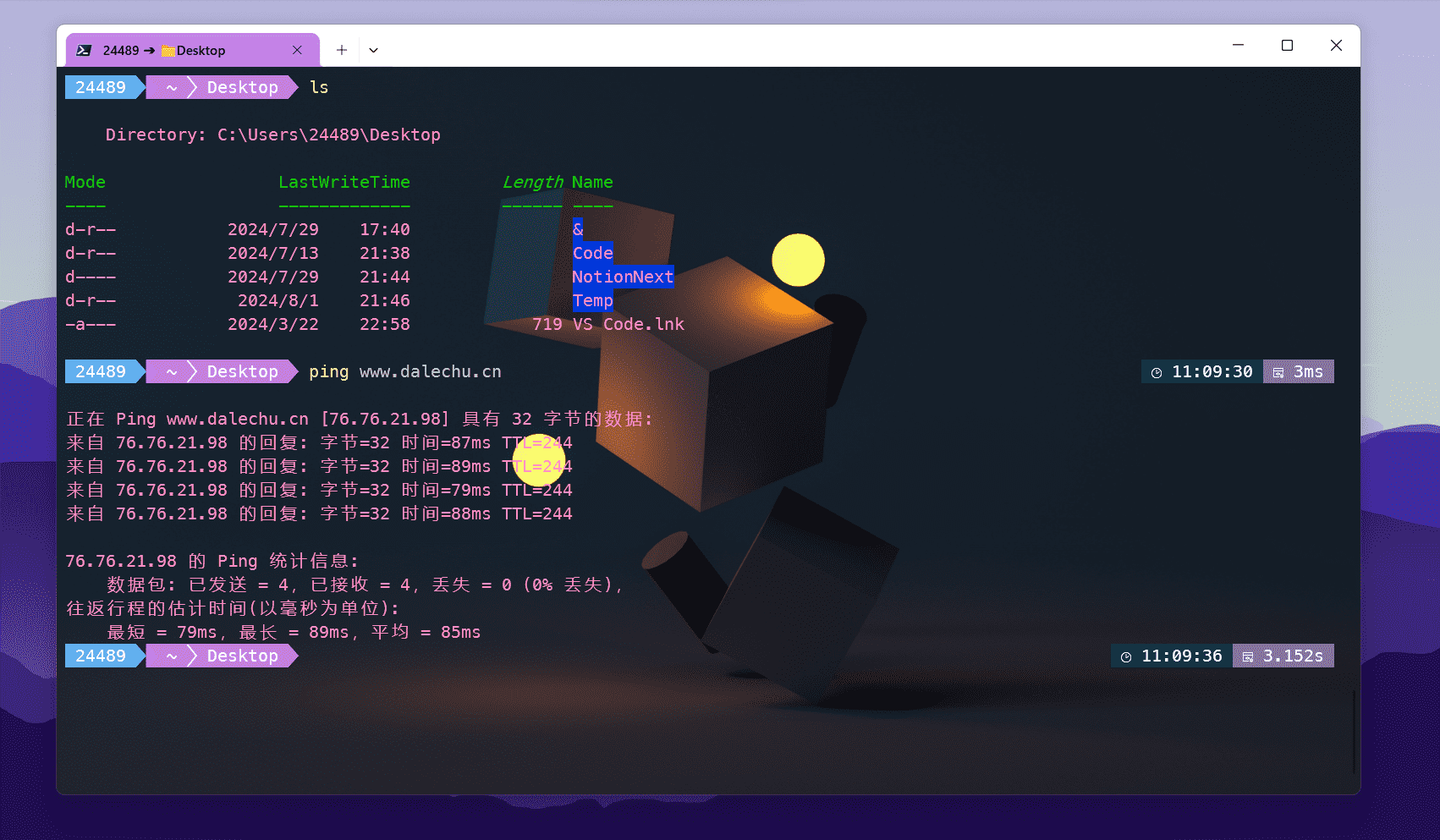Click the reply line with 时间=87ms
Screen dimensions: 1440x840
[x=319, y=442]
